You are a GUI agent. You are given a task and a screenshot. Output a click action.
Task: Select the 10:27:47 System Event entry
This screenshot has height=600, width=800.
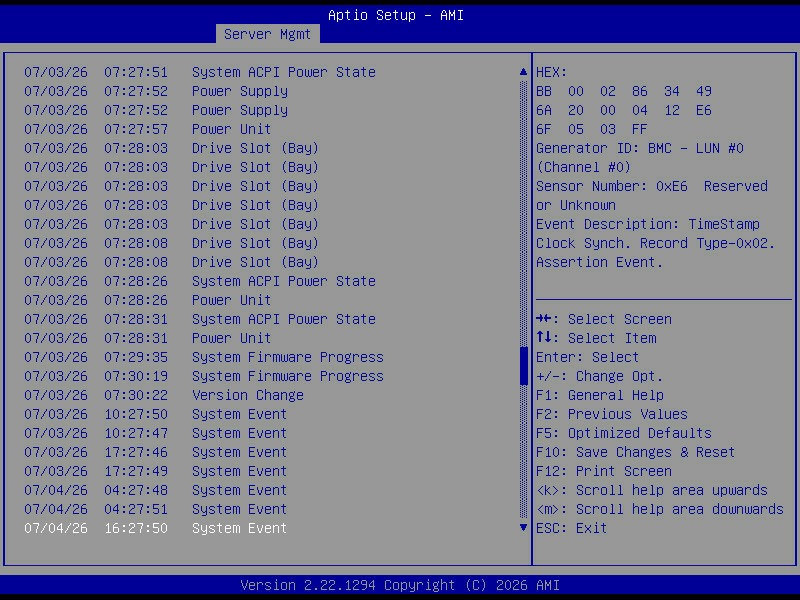point(156,433)
